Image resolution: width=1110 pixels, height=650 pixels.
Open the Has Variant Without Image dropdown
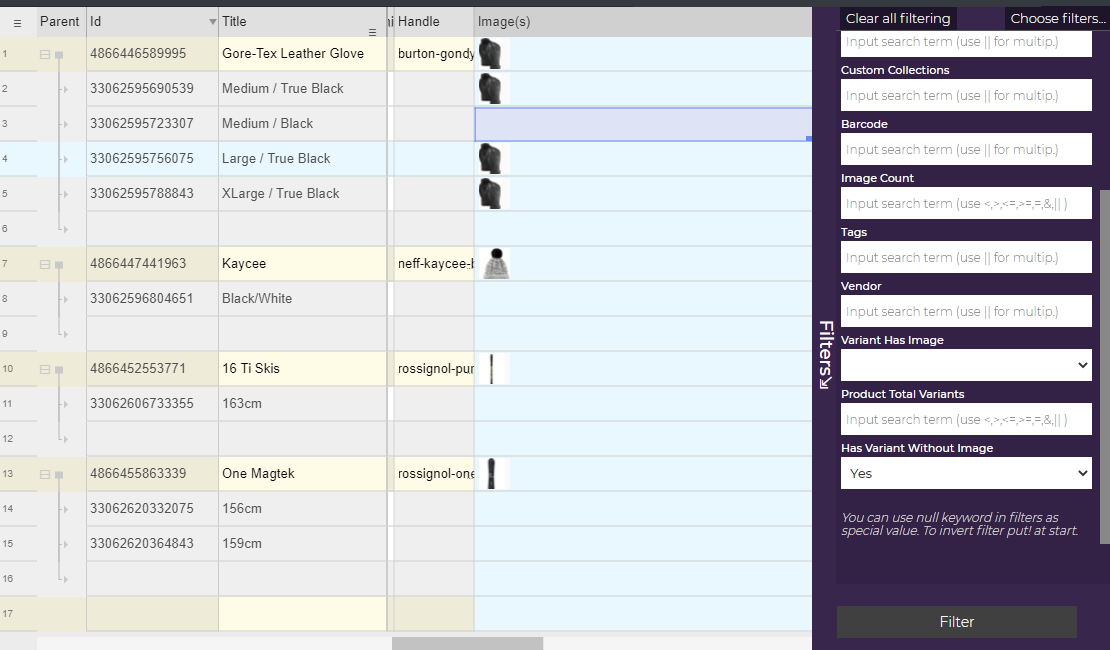(x=966, y=474)
